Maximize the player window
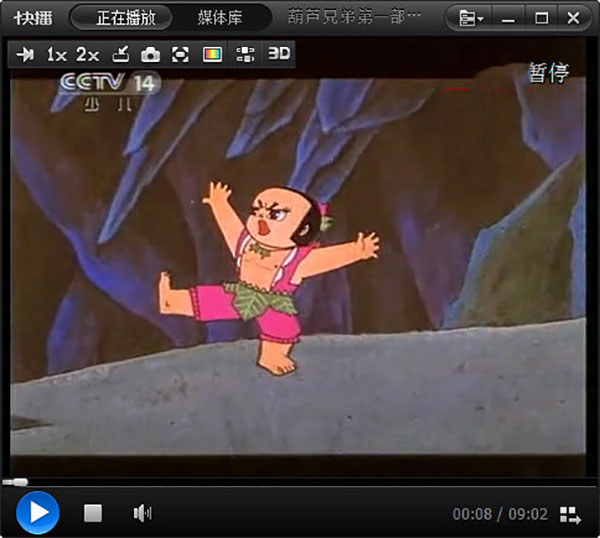The height and width of the screenshot is (538, 600). pyautogui.click(x=541, y=18)
